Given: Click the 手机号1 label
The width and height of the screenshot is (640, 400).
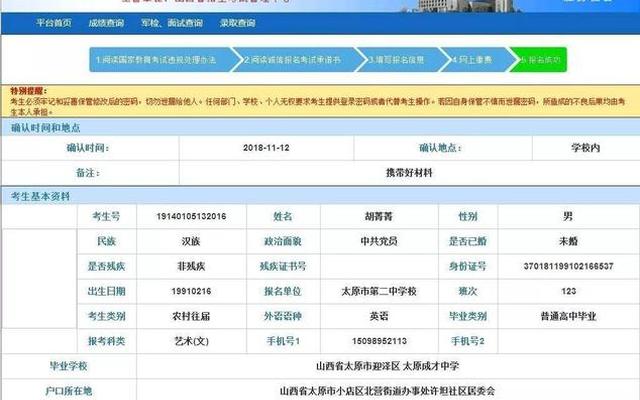Looking at the screenshot, I should coord(283,341).
